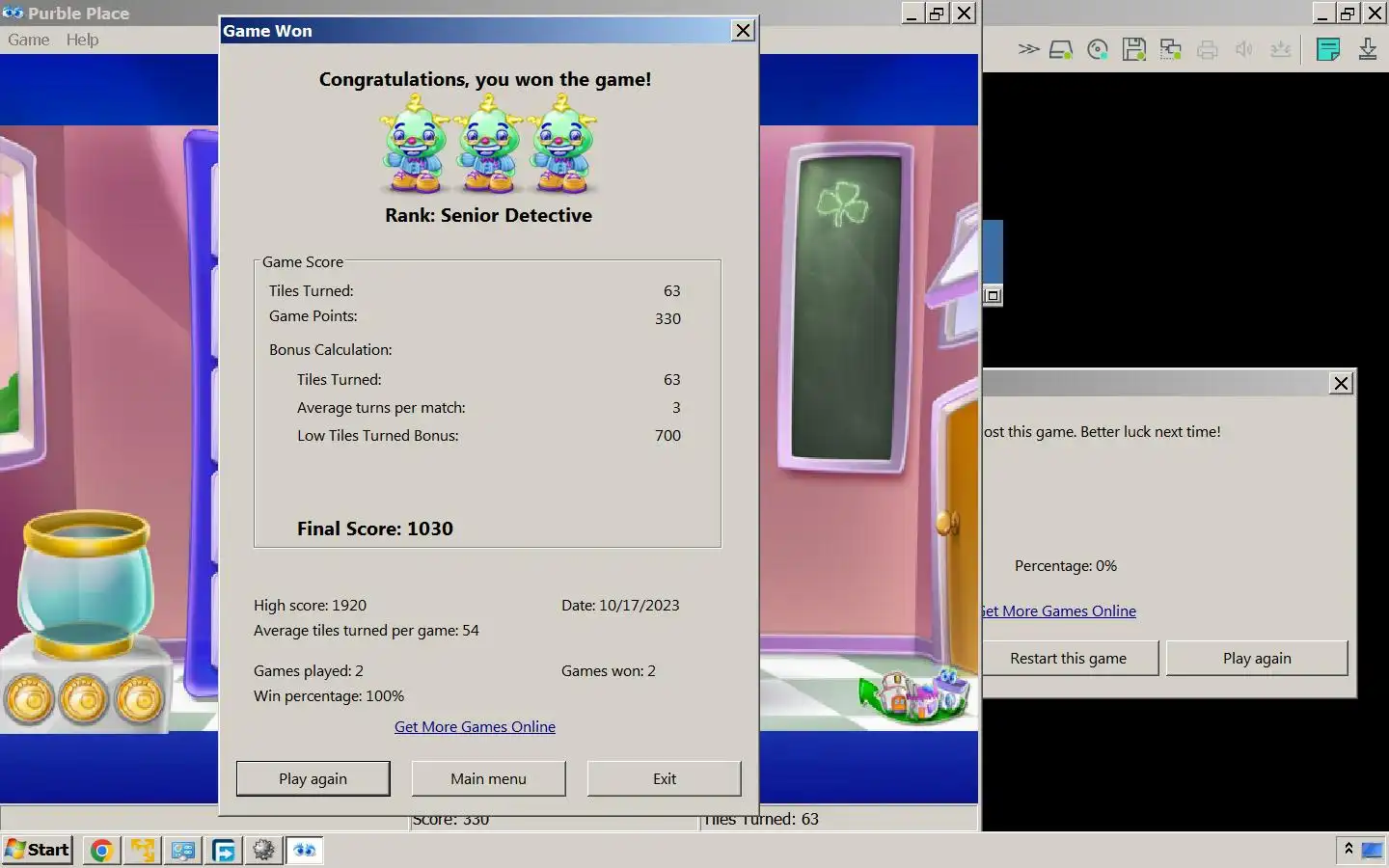This screenshot has height=868, width=1389.
Task: Click the control panel taskbar icon
Action: 182,850
